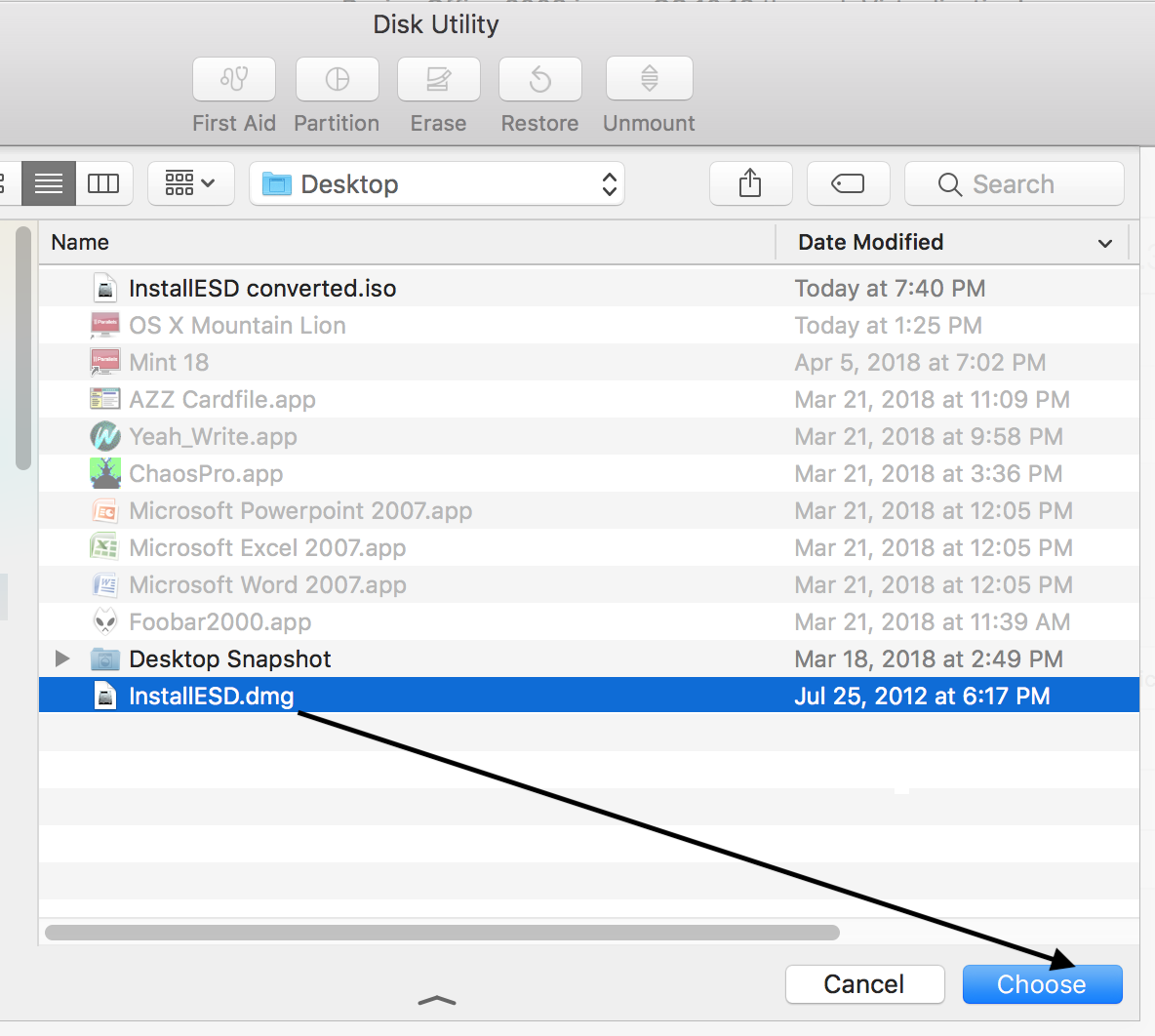Click Yeah_Write.app entry
This screenshot has width=1155, height=1036.
589,436
